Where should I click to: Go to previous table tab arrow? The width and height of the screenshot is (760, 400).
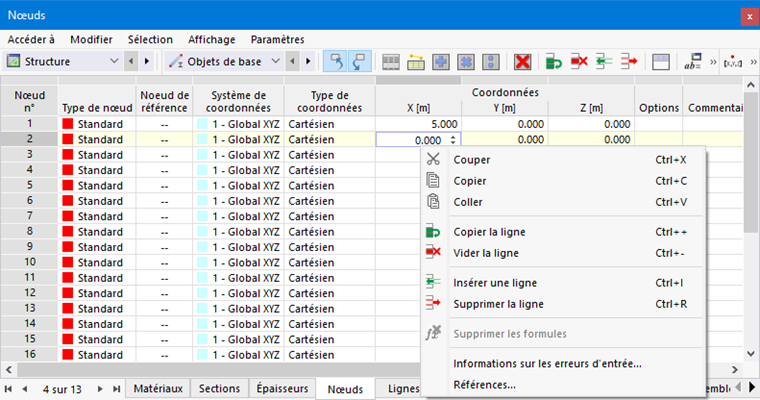point(24,389)
